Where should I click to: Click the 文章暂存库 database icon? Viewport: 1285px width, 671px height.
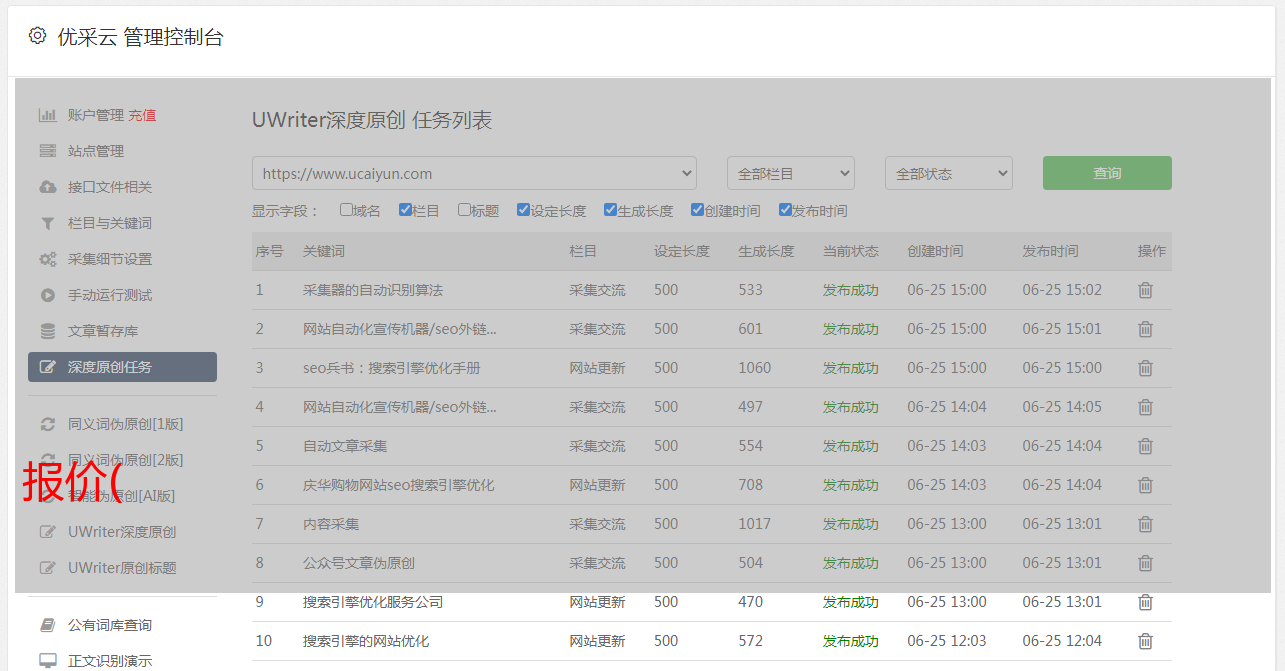[x=47, y=331]
